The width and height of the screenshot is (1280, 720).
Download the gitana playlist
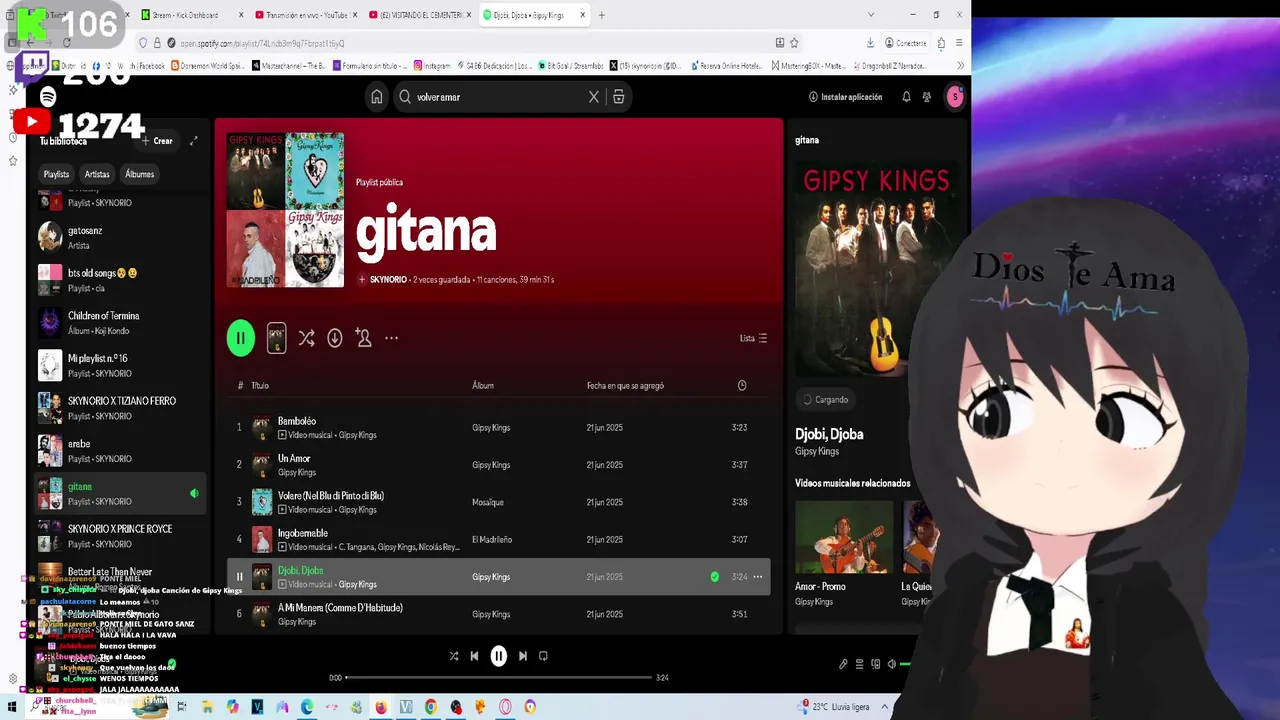coord(335,338)
